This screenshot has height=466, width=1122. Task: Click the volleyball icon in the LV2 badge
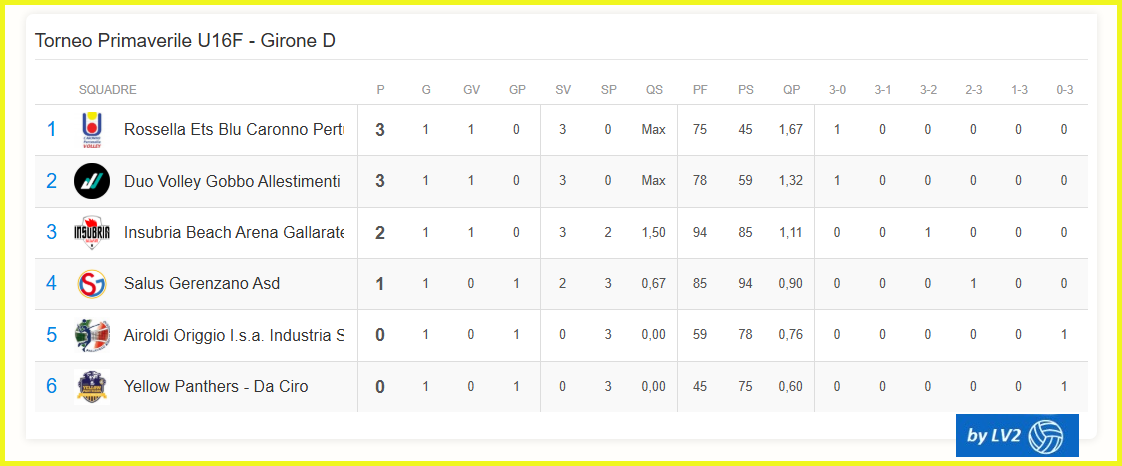[1046, 435]
